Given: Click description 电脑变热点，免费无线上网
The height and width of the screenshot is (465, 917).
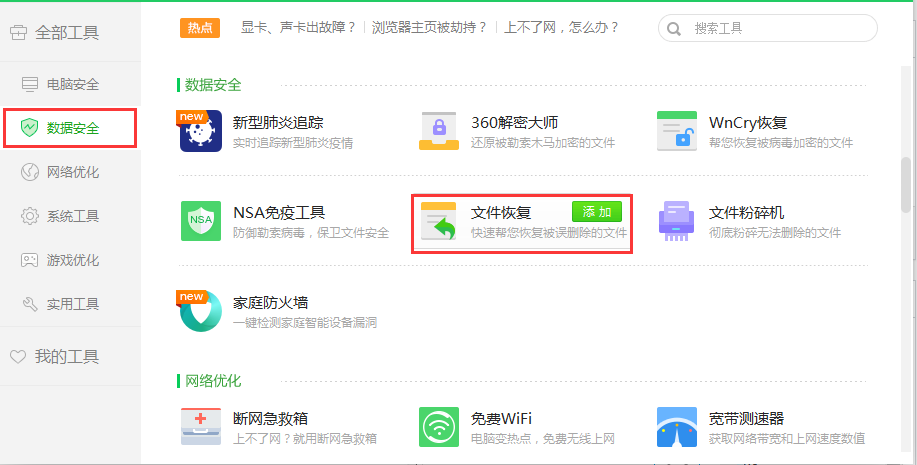Looking at the screenshot, I should 543,439.
